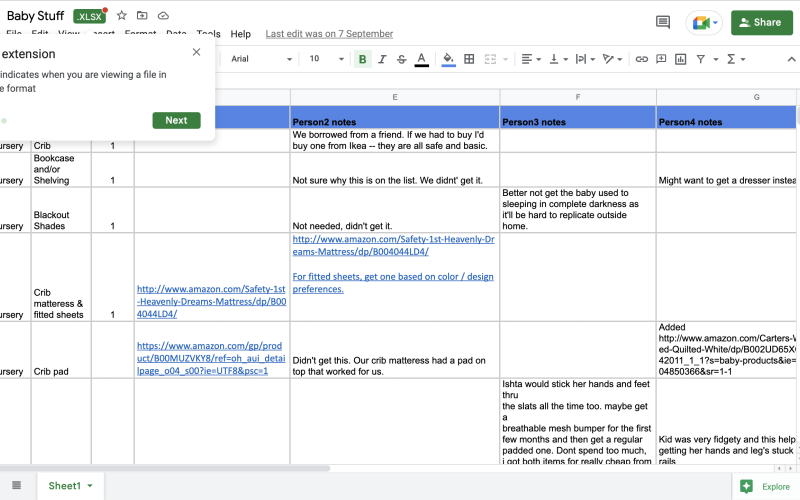Open the Last edit was on 7 September link

point(329,34)
